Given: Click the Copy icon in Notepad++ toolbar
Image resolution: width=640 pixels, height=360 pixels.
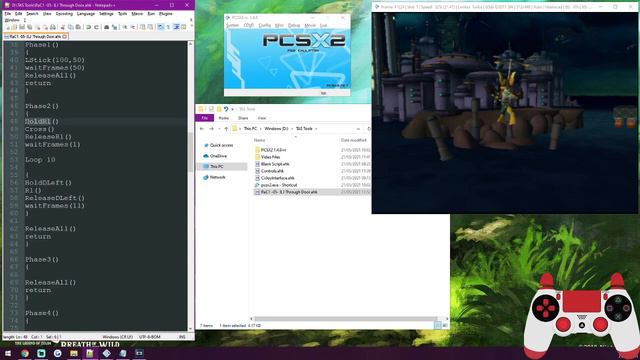Looking at the screenshot, I should [x=71, y=27].
